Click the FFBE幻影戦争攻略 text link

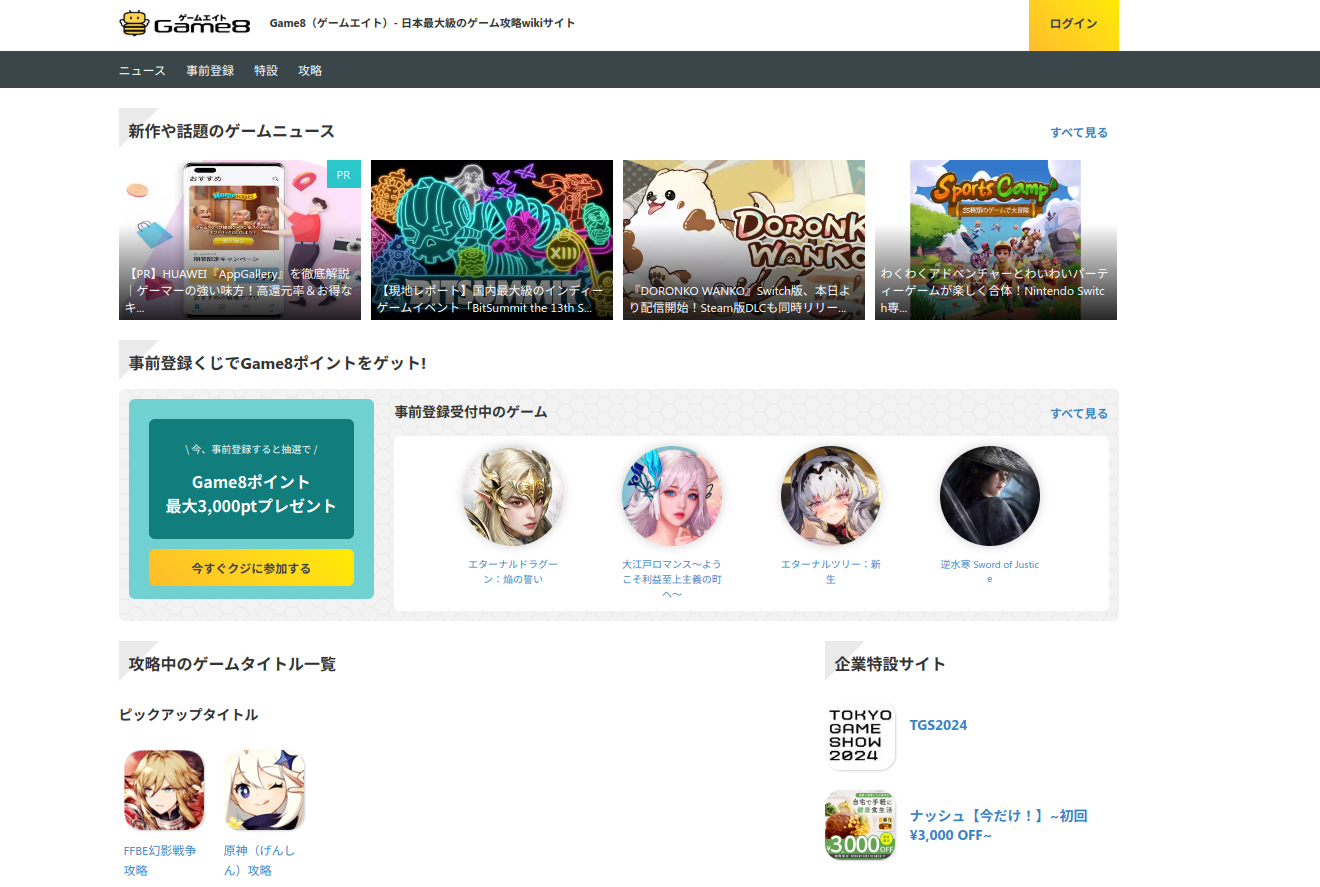(160, 860)
